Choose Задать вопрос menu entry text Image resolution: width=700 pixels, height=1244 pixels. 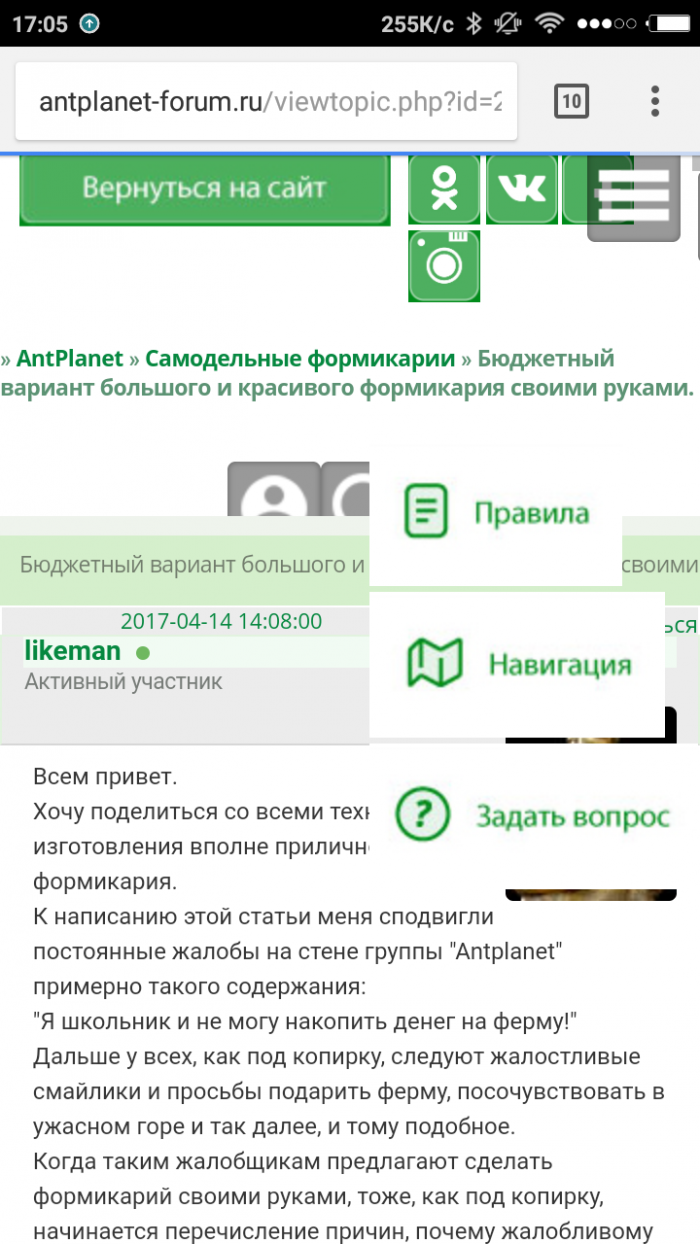(x=572, y=816)
